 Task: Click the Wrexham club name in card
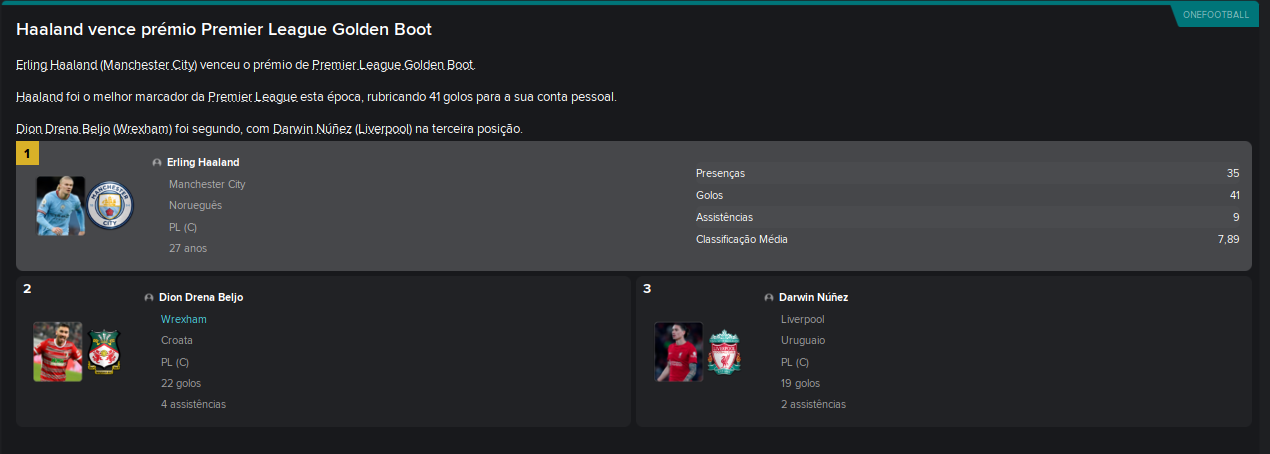[184, 319]
